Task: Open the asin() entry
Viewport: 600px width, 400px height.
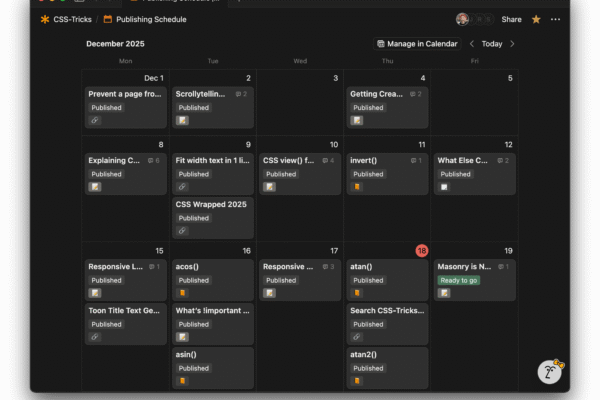Action: 213,368
